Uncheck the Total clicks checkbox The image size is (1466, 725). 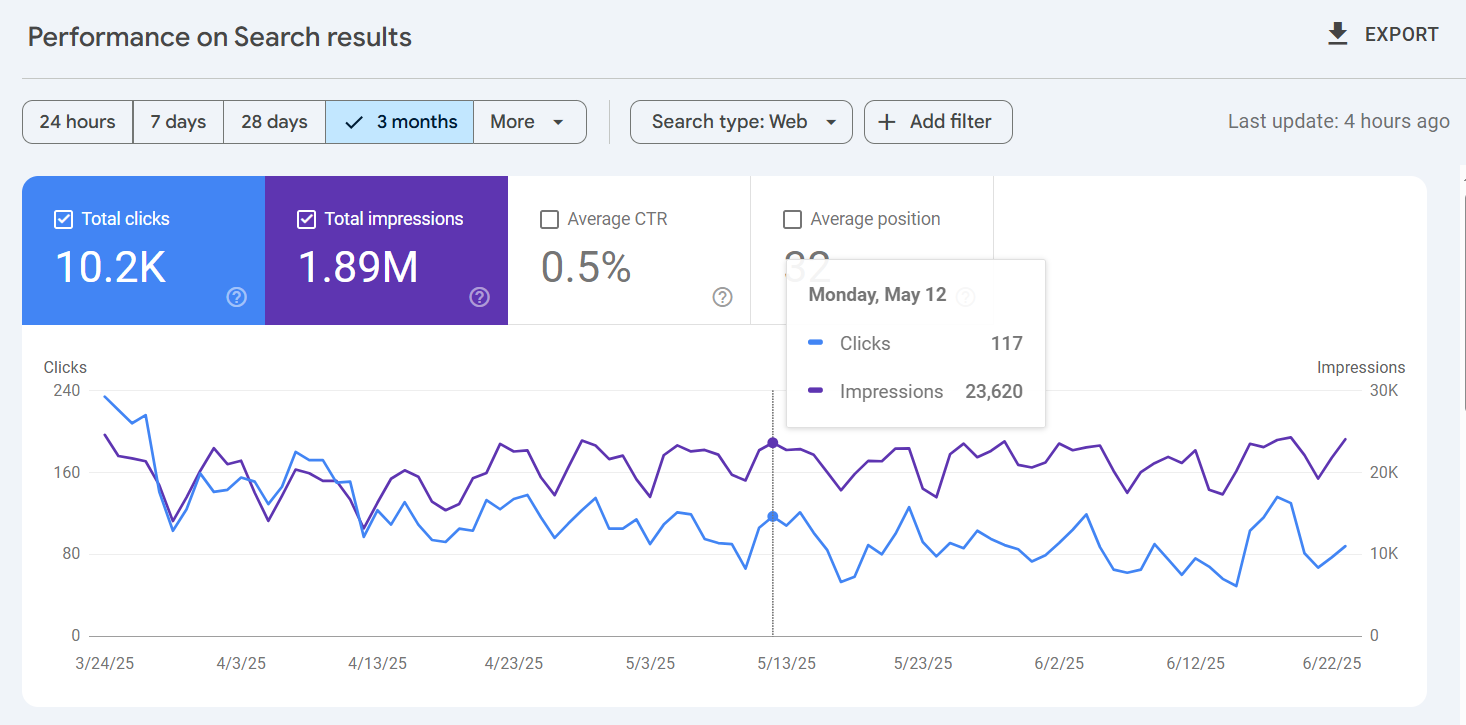coord(63,218)
